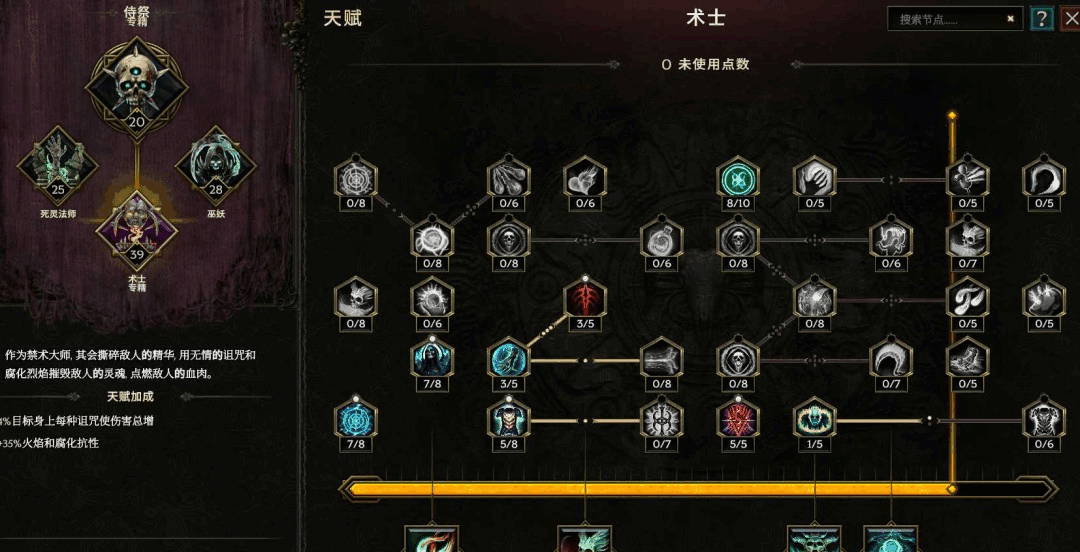Select the crescent moon node showing 0/7
The image size is (1080, 552).
tap(891, 359)
